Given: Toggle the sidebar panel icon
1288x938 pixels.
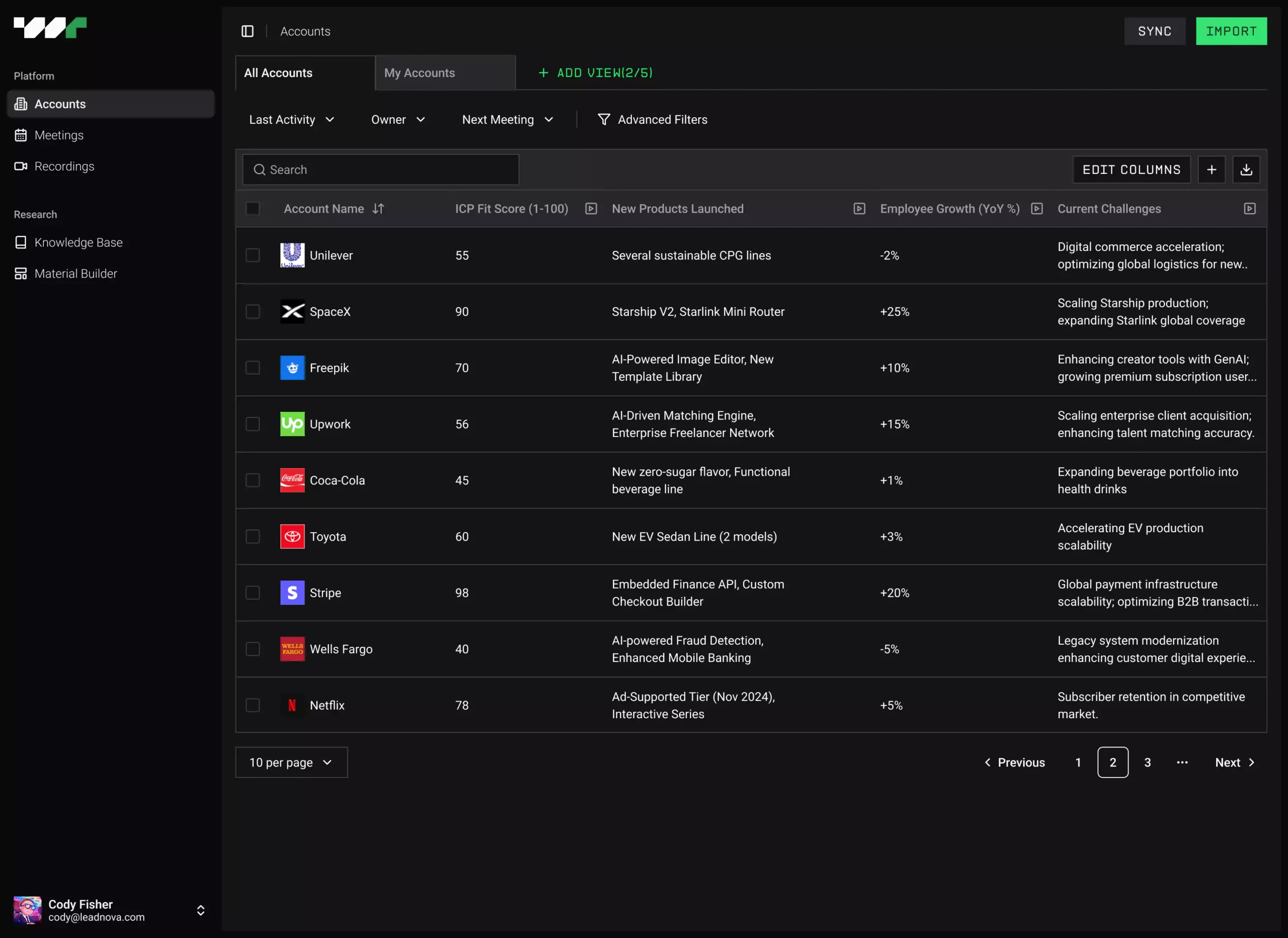Looking at the screenshot, I should point(248,31).
